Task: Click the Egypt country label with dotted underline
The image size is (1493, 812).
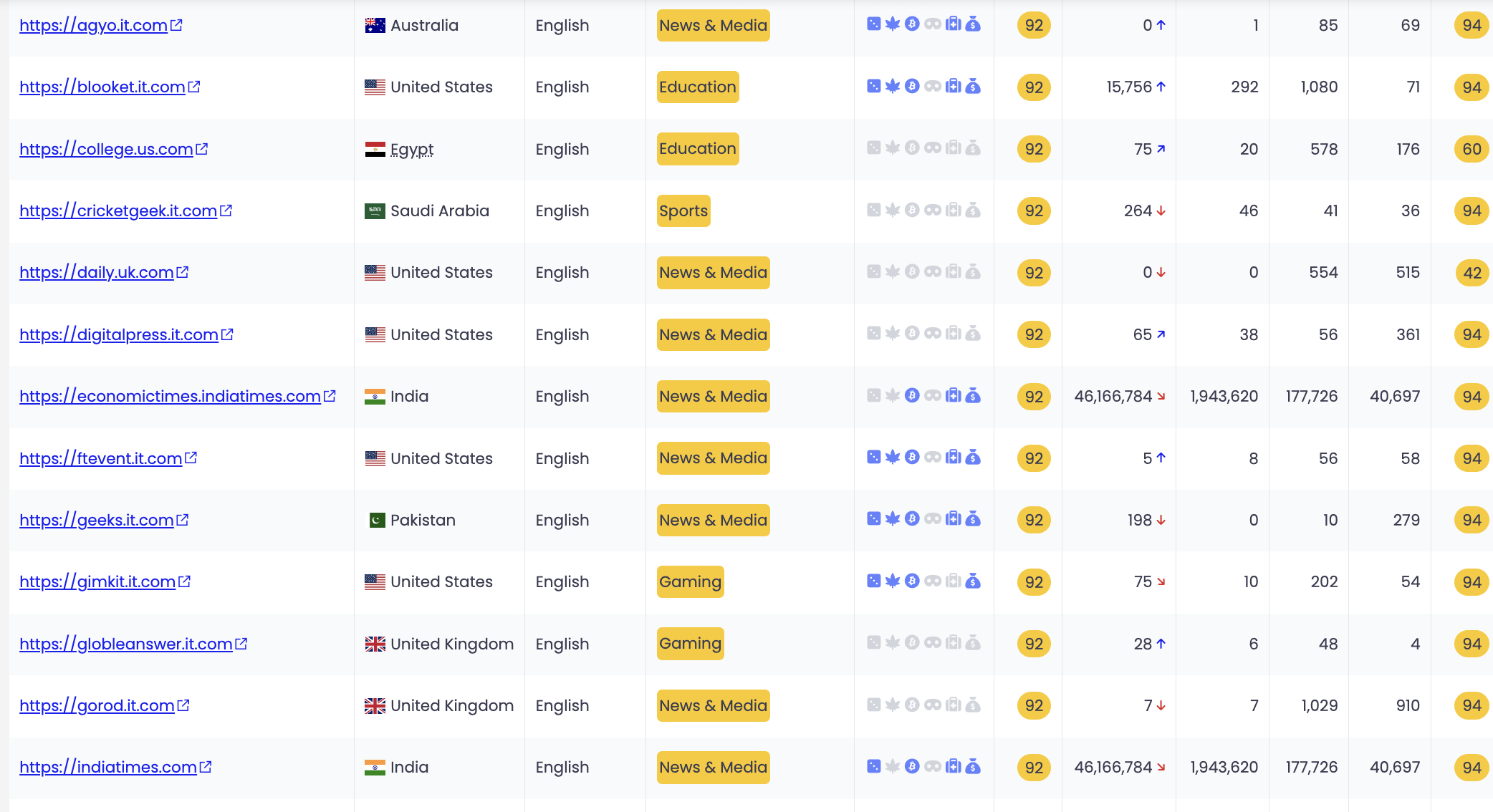Action: (x=412, y=149)
